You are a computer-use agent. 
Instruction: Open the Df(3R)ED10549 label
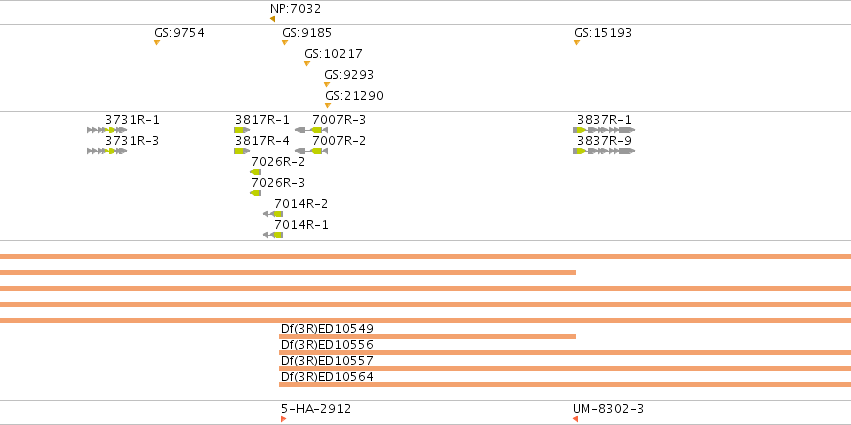pyautogui.click(x=327, y=328)
